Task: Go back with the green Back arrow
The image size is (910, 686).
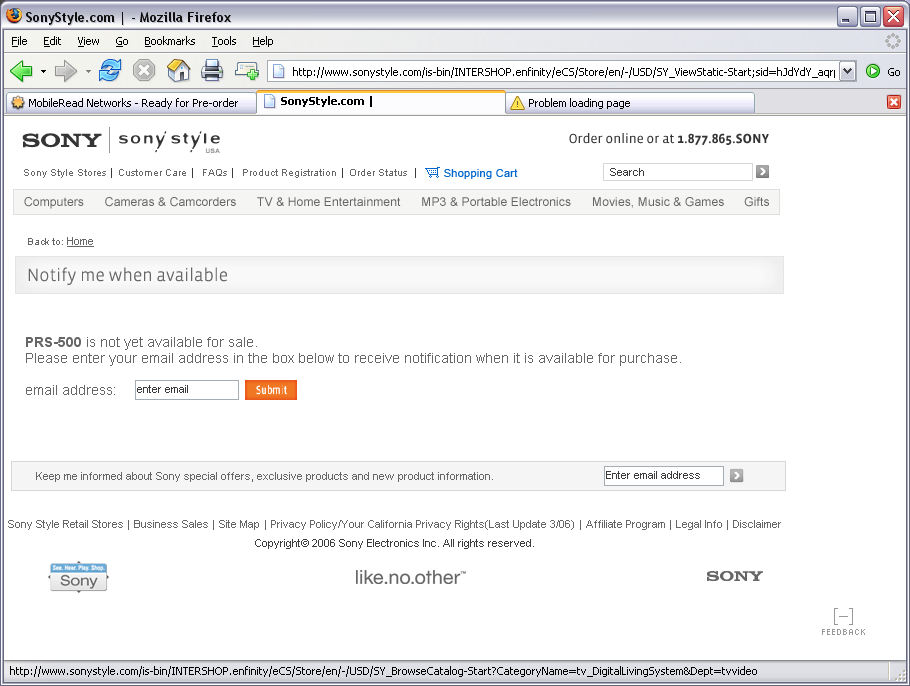Action: click(x=21, y=71)
